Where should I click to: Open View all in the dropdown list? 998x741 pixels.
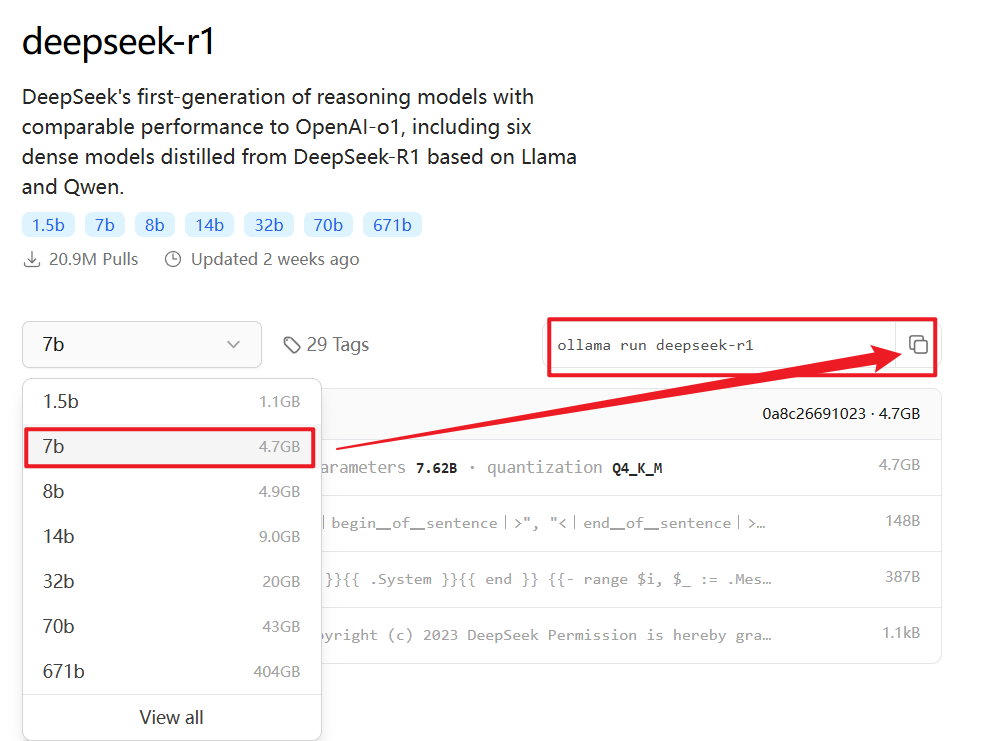point(172,717)
